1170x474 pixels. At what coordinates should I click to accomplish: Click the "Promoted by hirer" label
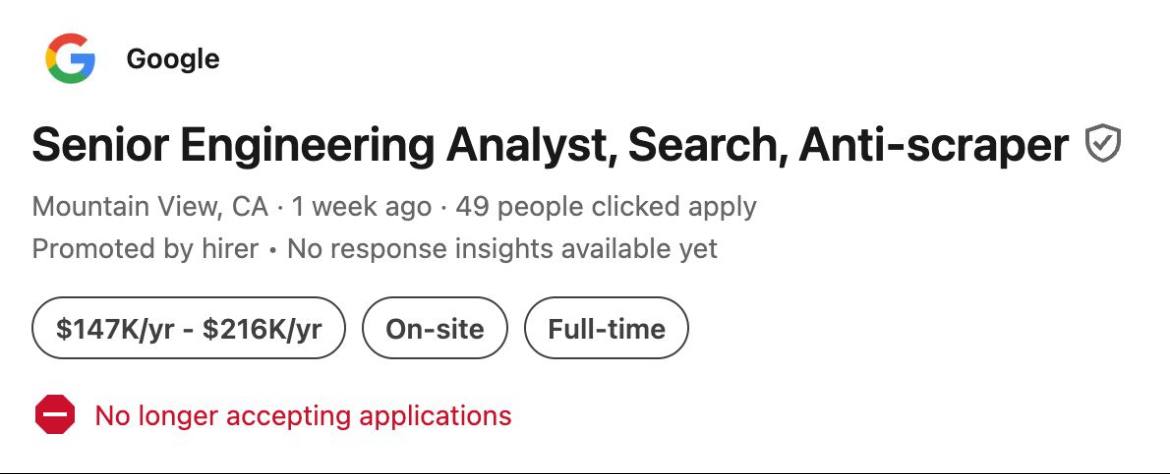point(145,248)
